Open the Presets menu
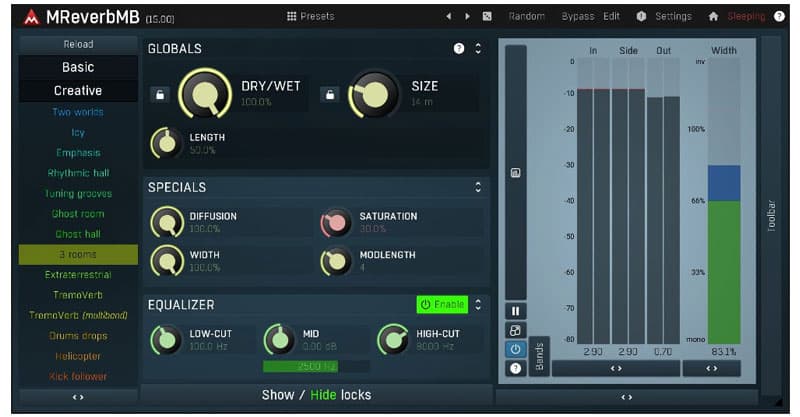The height and width of the screenshot is (417, 800). click(310, 16)
